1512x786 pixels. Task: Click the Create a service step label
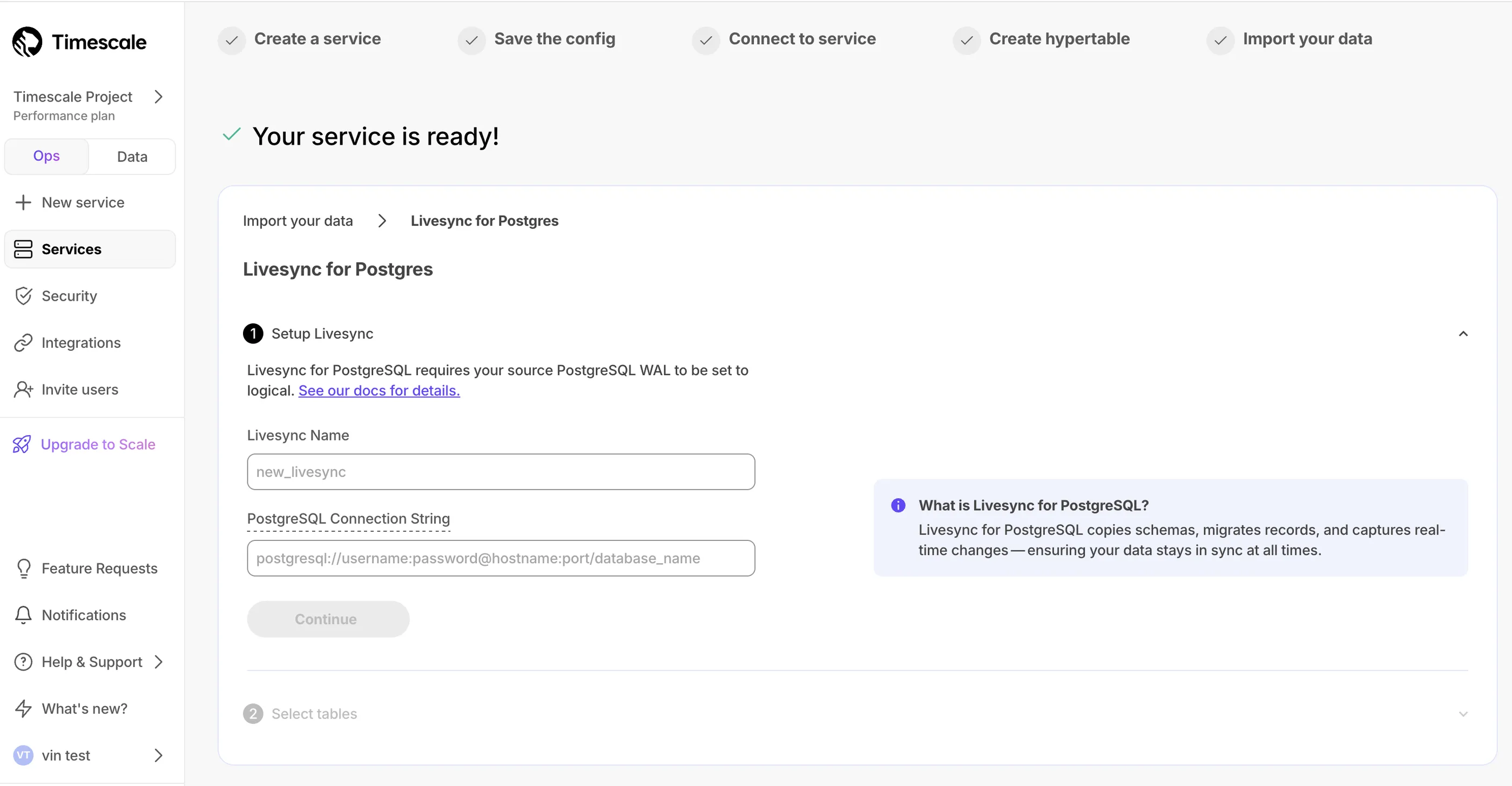tap(317, 39)
